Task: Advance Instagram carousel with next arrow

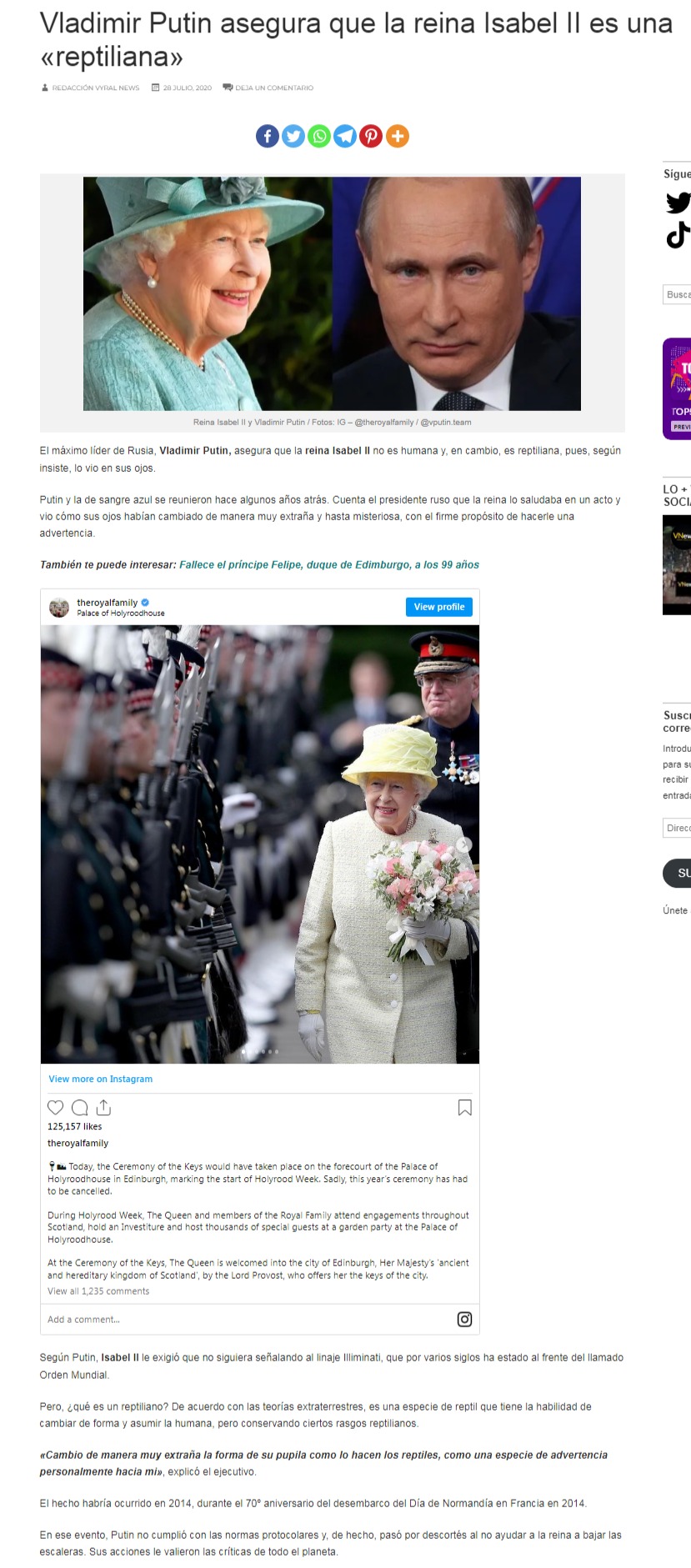Action: [464, 844]
